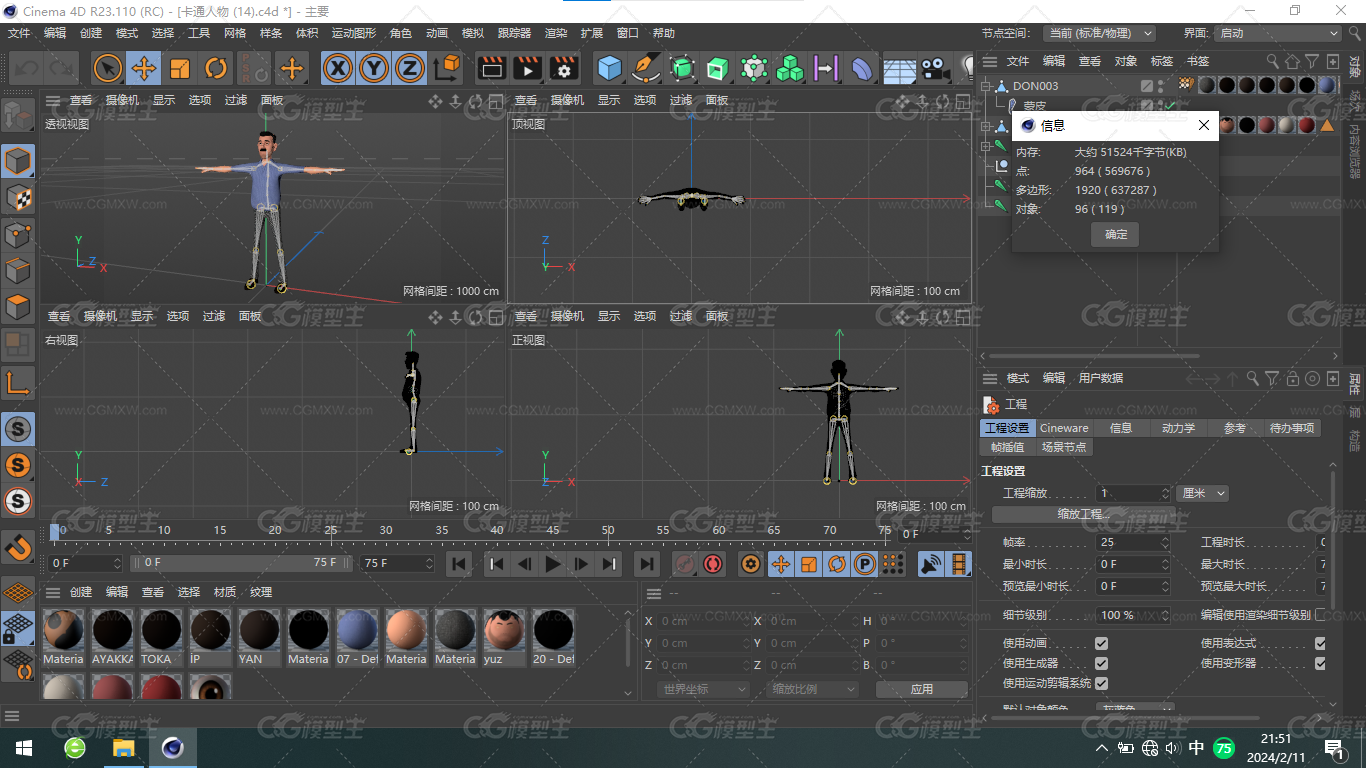This screenshot has height=768, width=1366.
Task: Click 确定 in the 信息 dialog
Action: pyautogui.click(x=1116, y=234)
